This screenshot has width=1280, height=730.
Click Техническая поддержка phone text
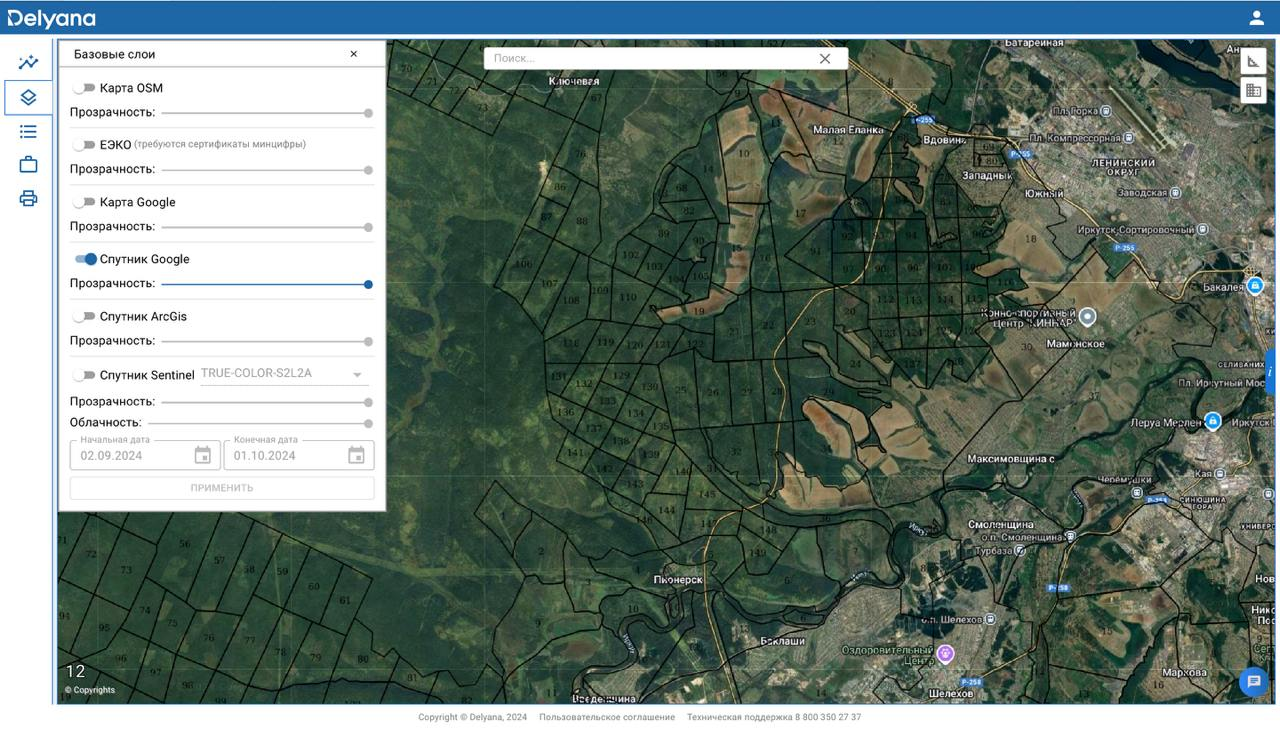point(774,717)
